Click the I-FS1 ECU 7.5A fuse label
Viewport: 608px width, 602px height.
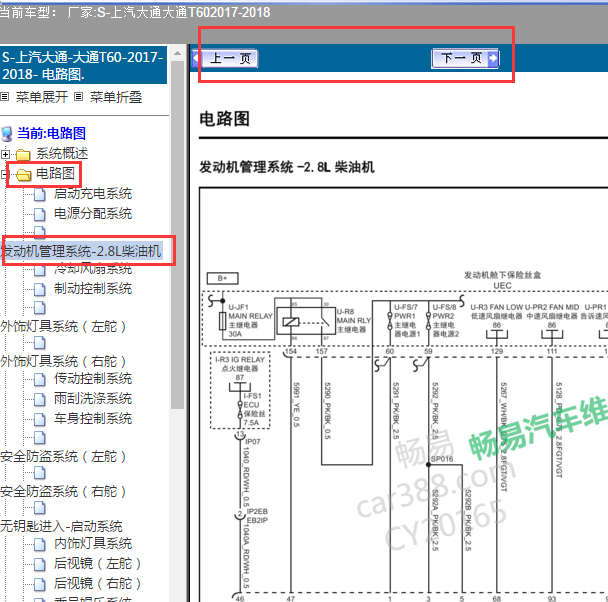pyautogui.click(x=254, y=409)
